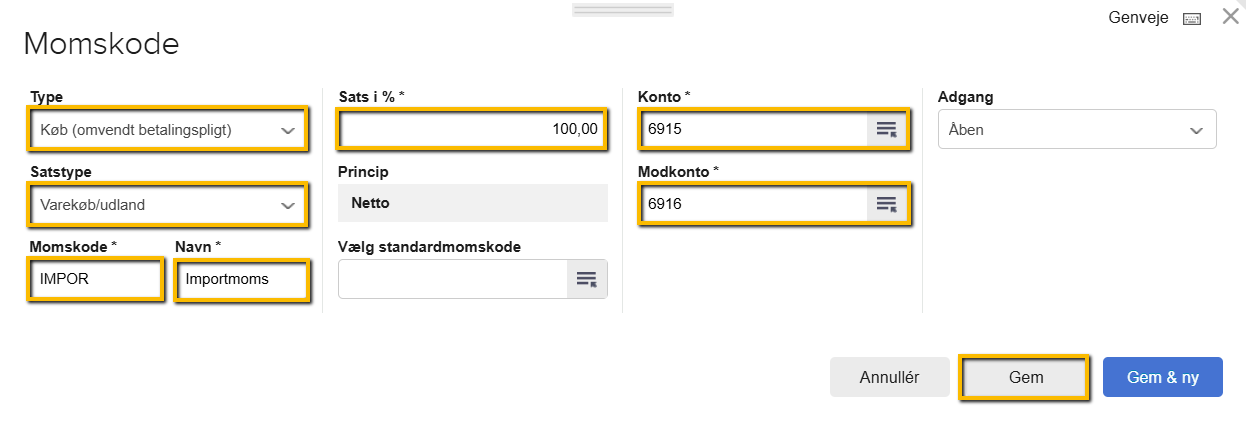
Task: Close the Momskode dialog with X
Action: (x=1231, y=17)
